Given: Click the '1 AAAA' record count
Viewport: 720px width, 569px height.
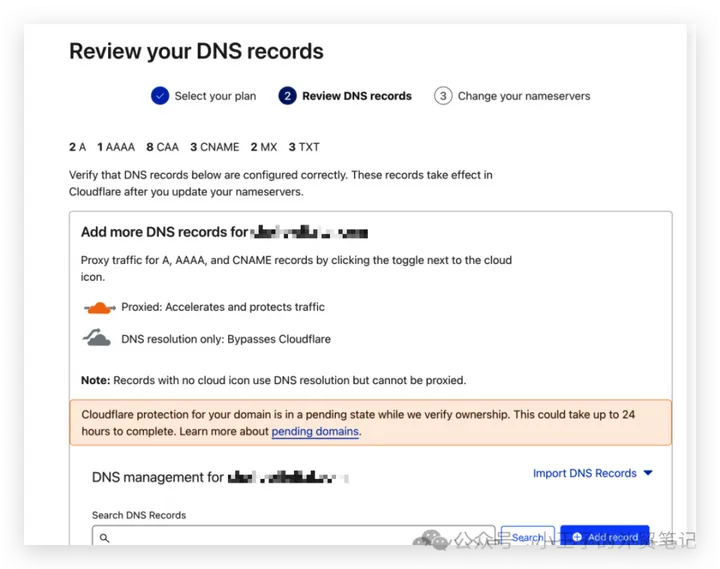Looking at the screenshot, I should point(116,147).
